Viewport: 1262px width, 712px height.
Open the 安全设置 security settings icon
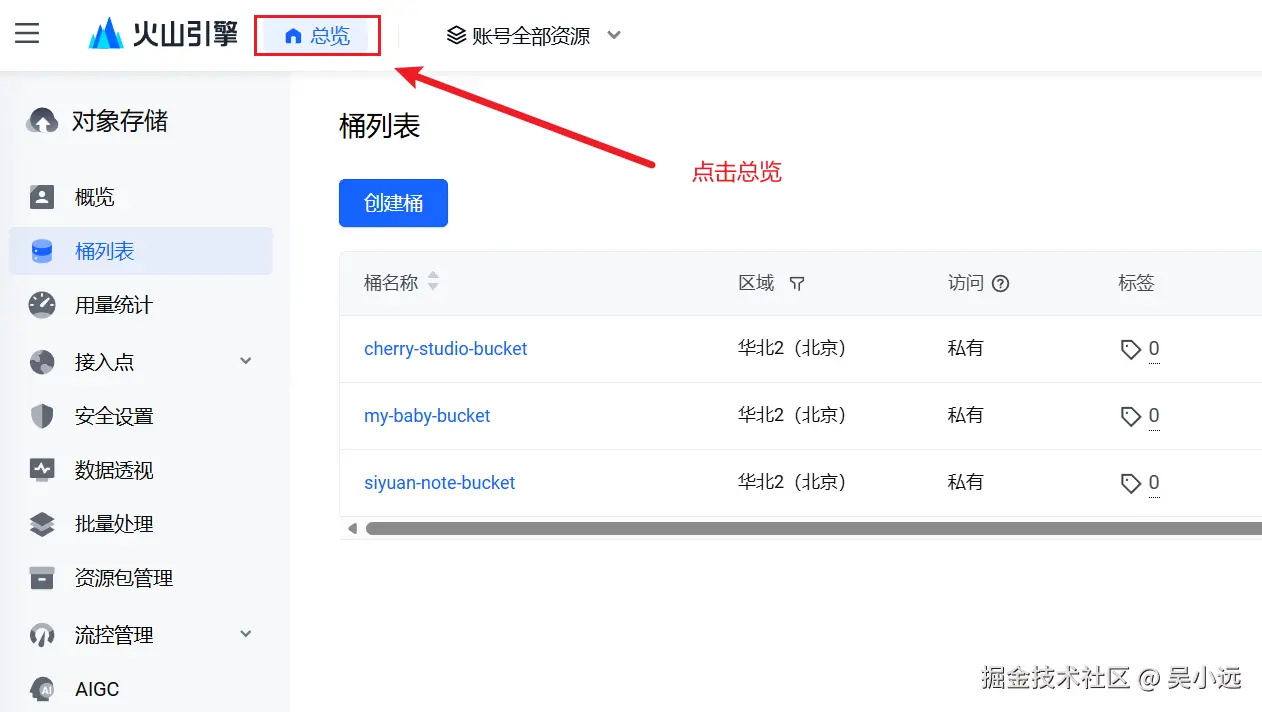tap(40, 415)
